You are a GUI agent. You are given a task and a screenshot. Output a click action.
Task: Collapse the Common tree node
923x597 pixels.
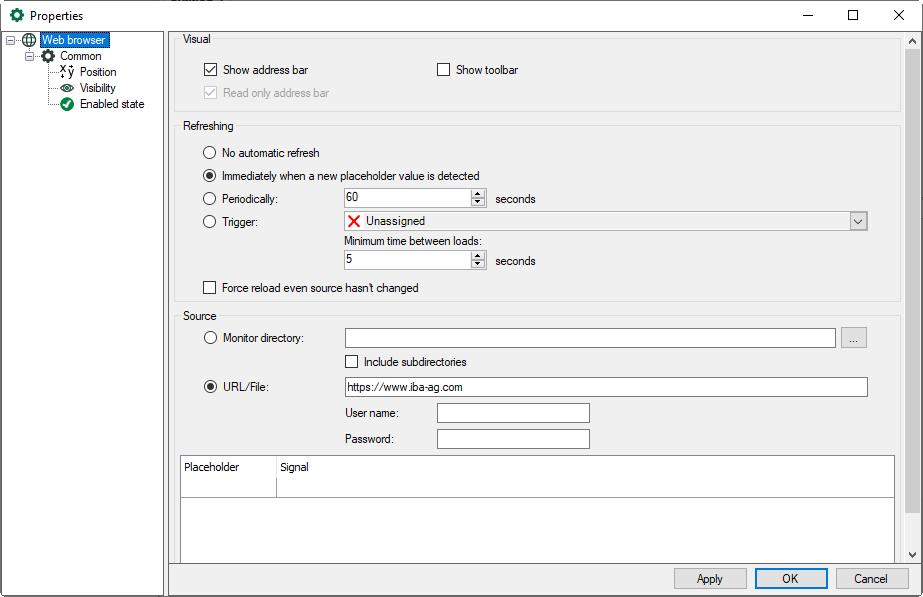click(30, 56)
